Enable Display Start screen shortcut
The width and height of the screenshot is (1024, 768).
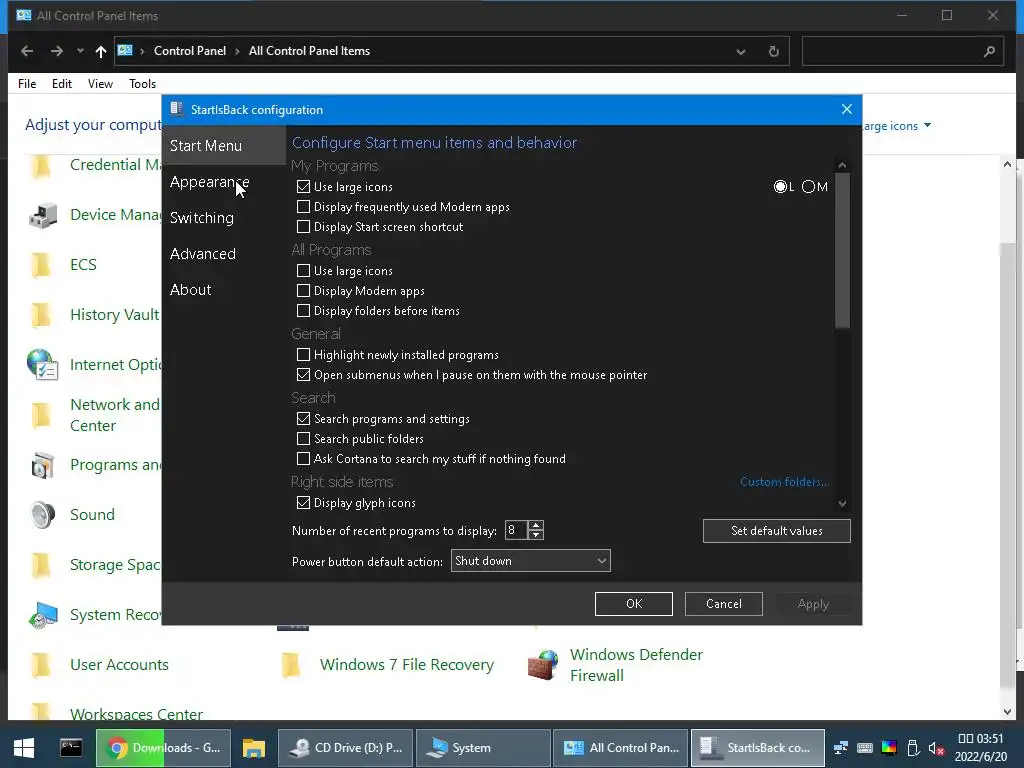(303, 227)
